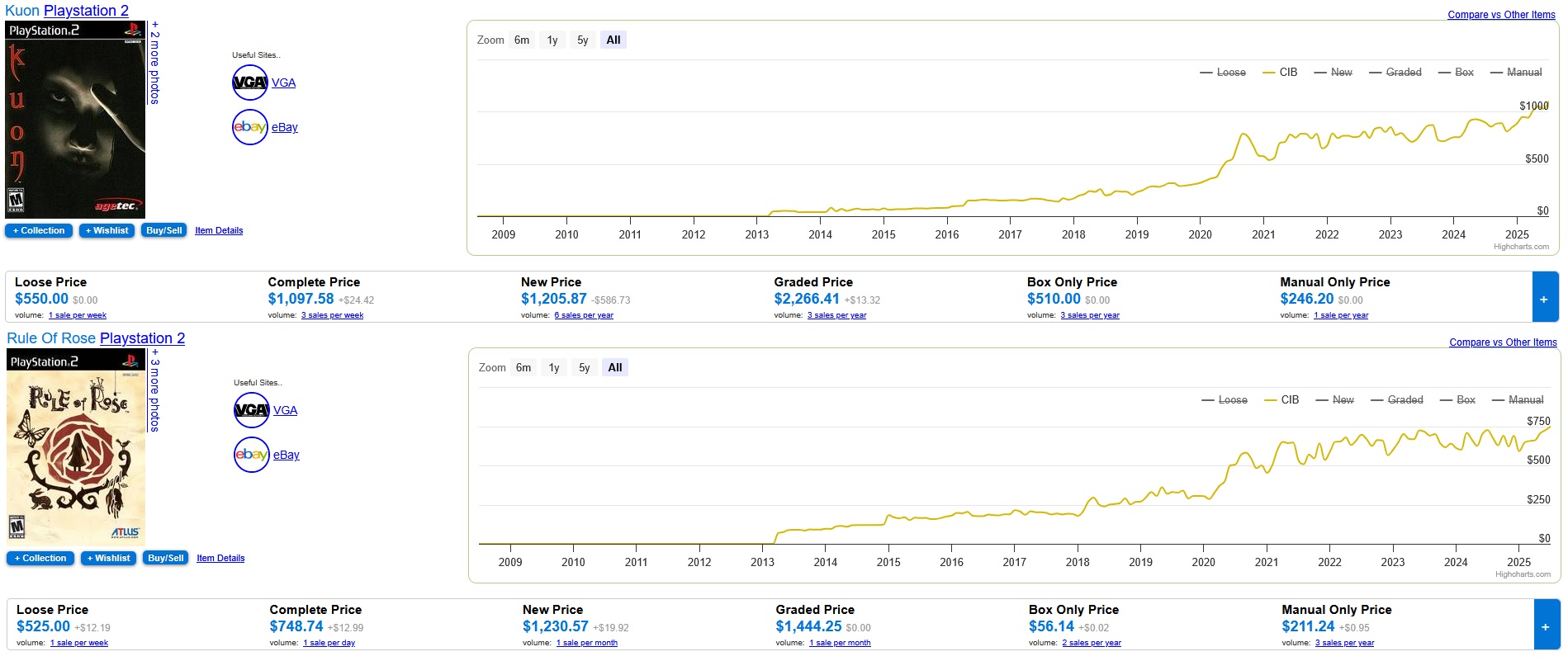
Task: Open Rule Of Rose complete volume 1 sale per day
Action: point(329,643)
